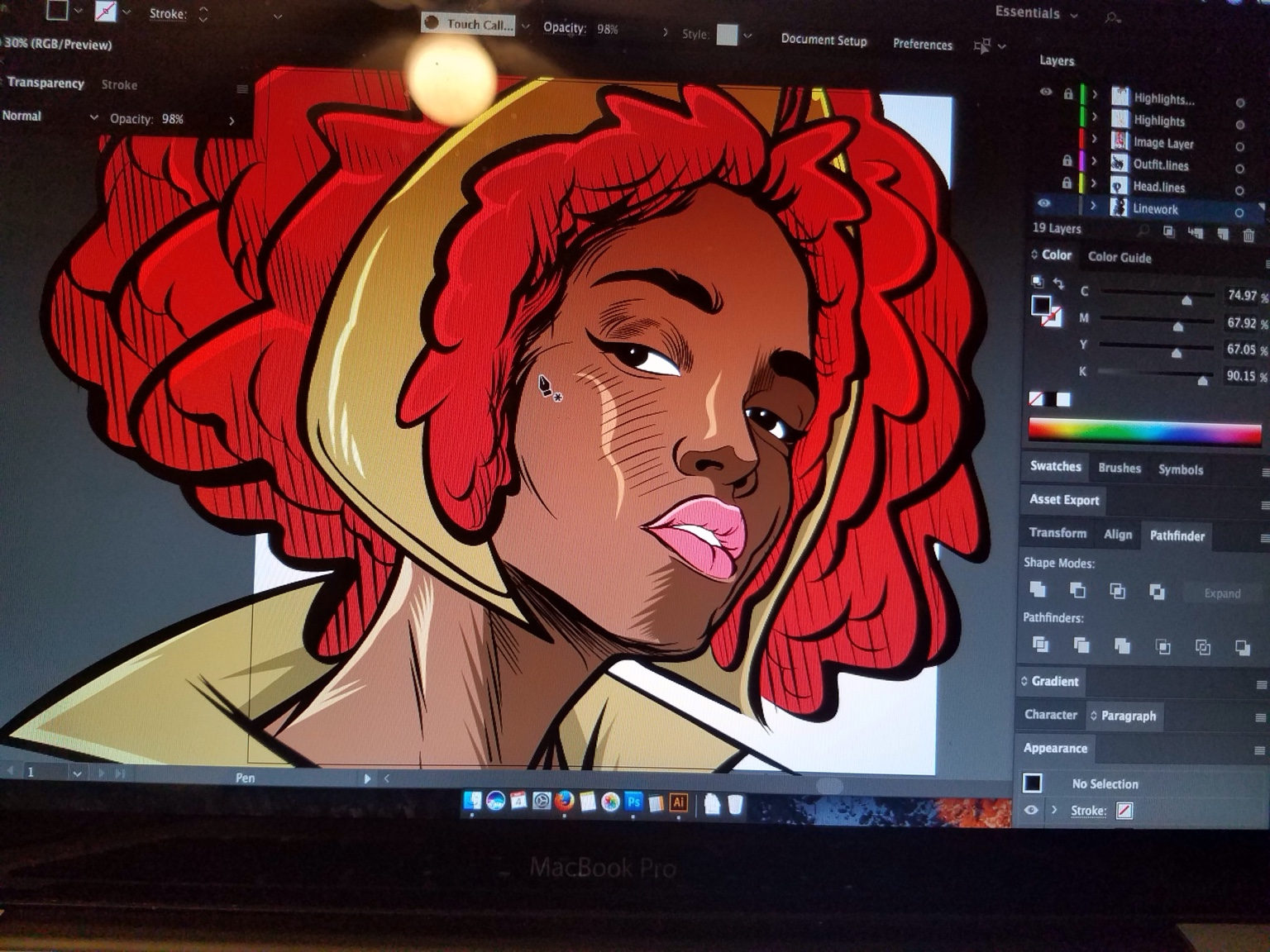Open the Trash in the Dock
The height and width of the screenshot is (952, 1270).
tap(734, 803)
